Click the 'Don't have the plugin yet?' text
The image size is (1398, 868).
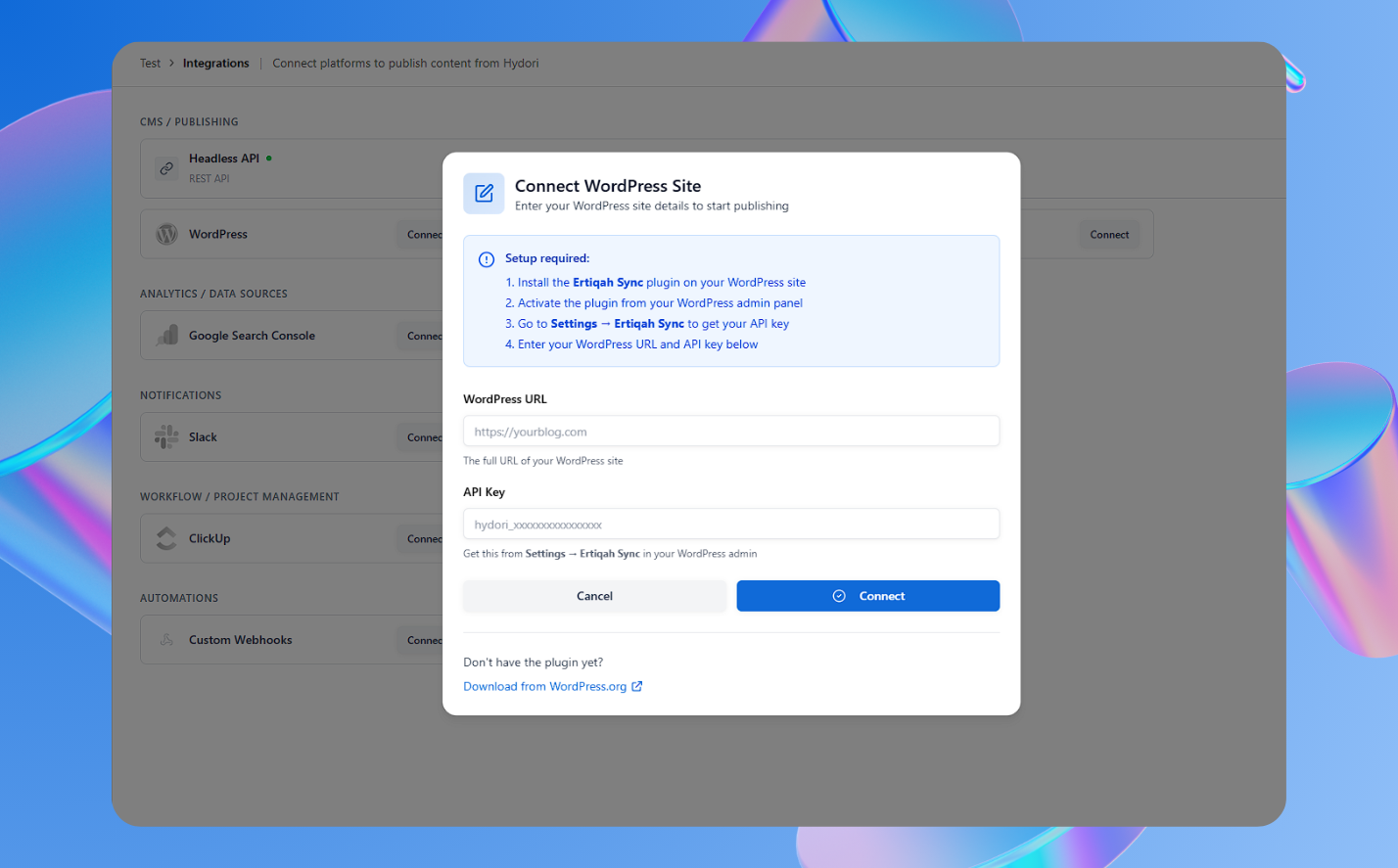click(x=534, y=662)
